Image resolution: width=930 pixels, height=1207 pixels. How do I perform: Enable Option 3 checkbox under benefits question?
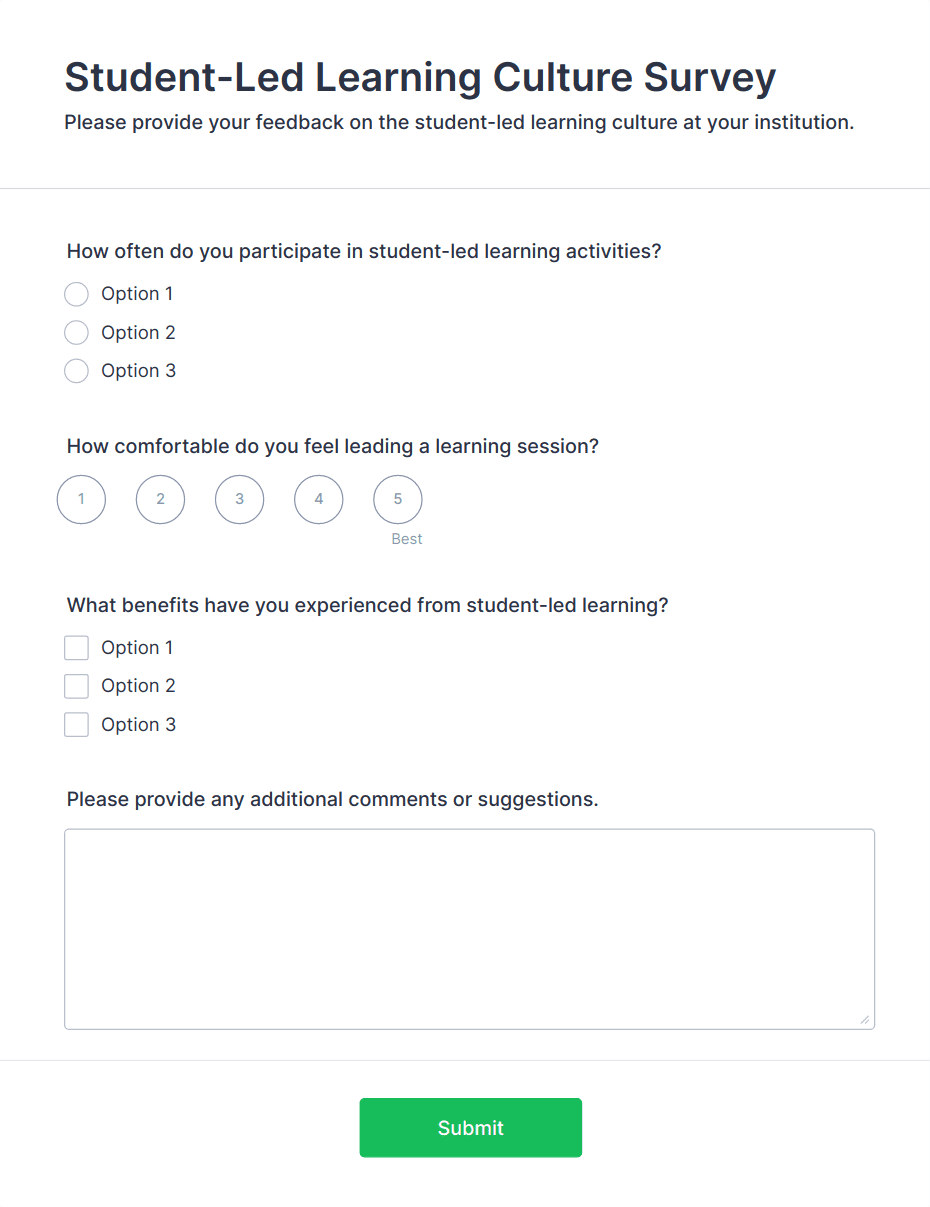[x=76, y=725]
